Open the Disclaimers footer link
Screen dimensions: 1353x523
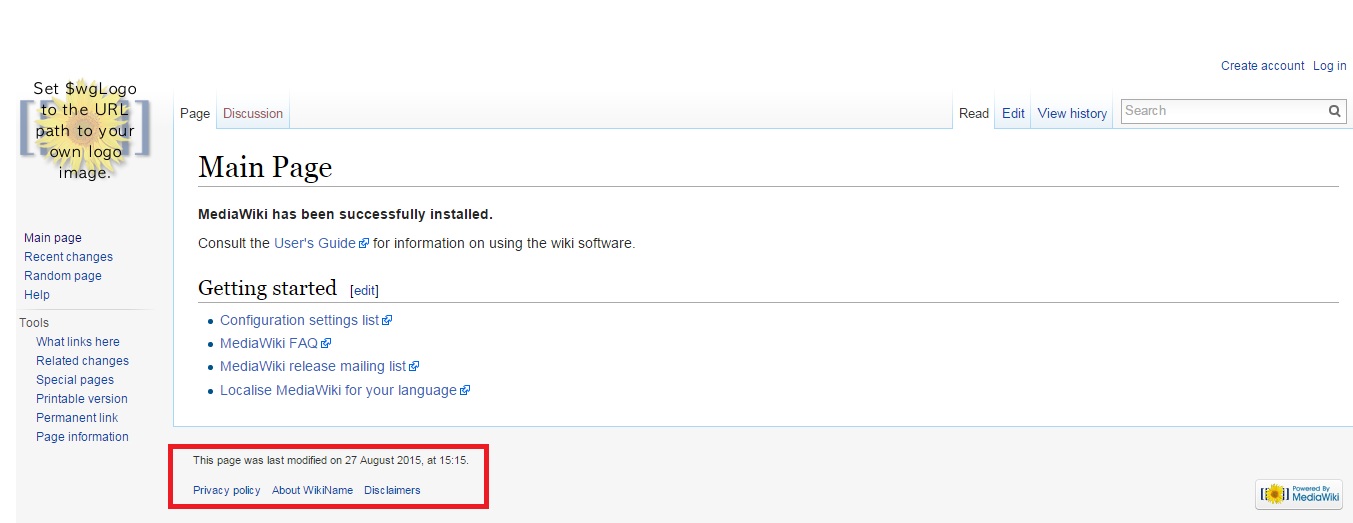392,491
